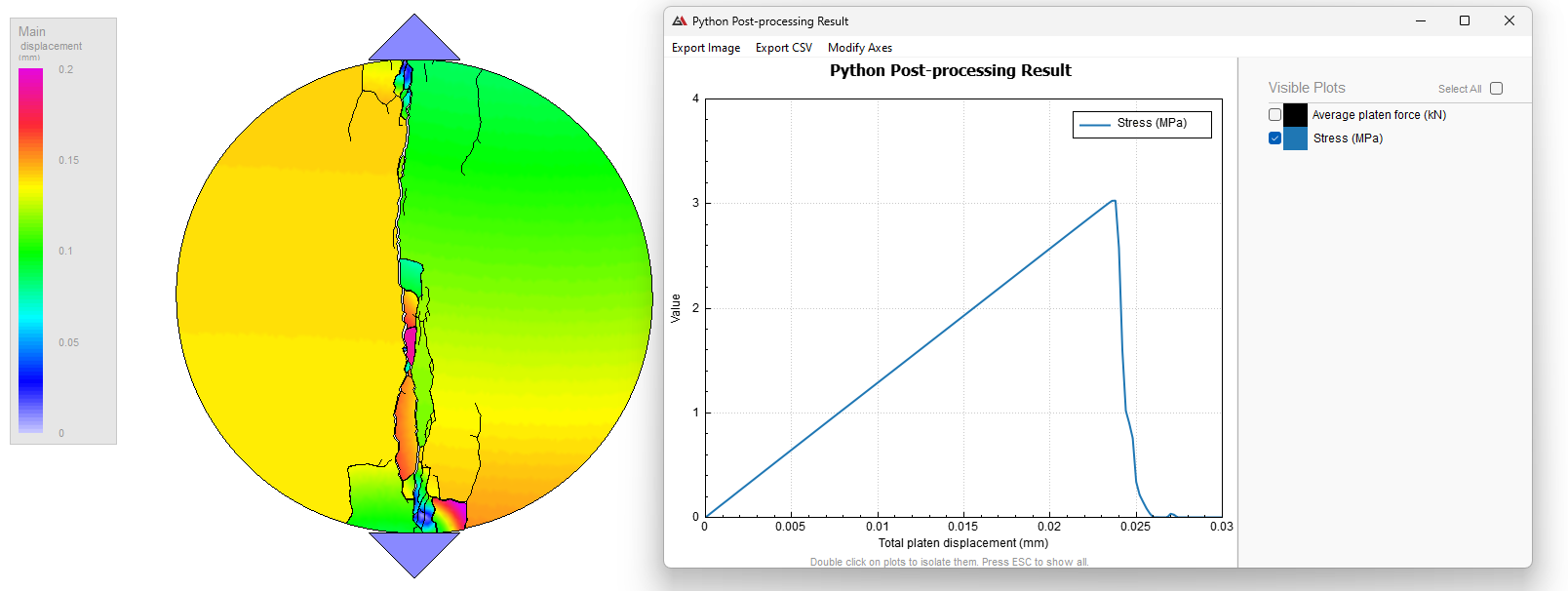Open the Export CSV menu
This screenshot has height=591, width=1568.
(x=783, y=48)
